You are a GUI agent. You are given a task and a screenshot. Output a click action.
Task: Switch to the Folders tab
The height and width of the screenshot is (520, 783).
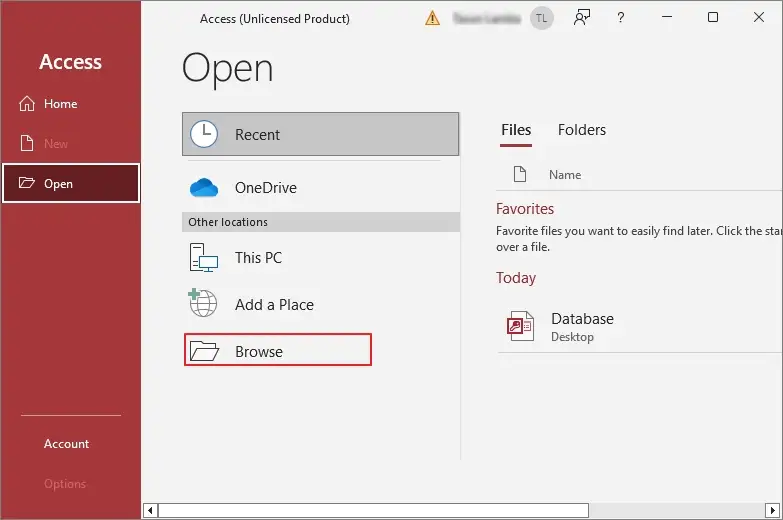pos(582,130)
